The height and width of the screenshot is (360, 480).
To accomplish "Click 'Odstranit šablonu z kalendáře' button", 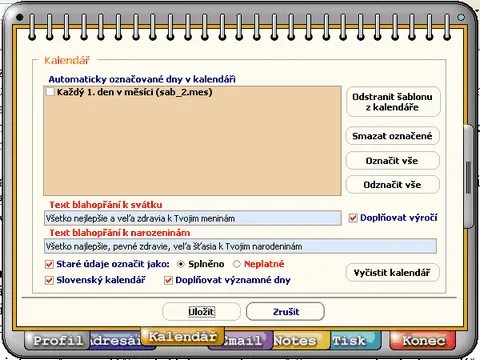I will pyautogui.click(x=393, y=102).
